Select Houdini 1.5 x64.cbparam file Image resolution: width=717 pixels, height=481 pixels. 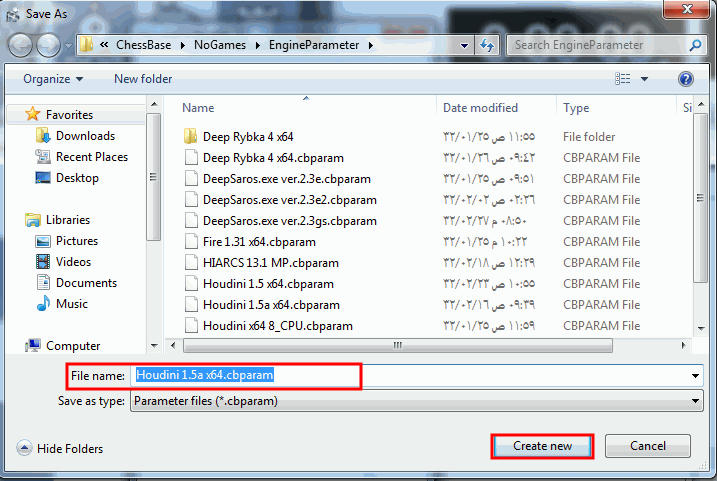268,284
